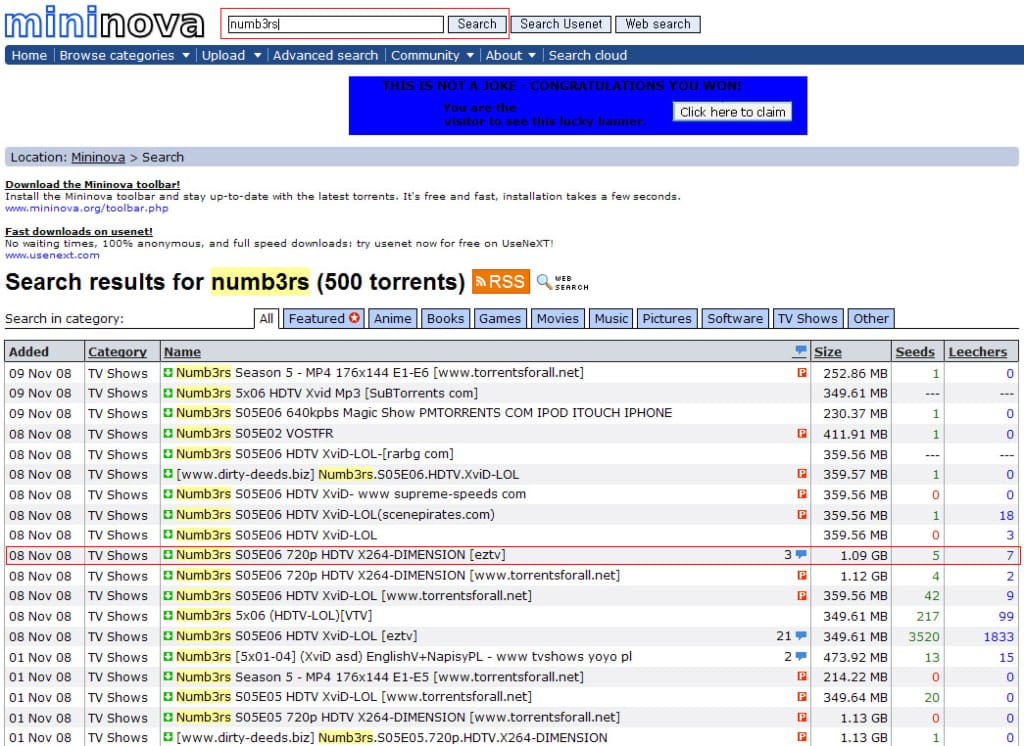Click download icon for S05E06 HDTV XviD-LOL-[rarbg com]
This screenshot has height=746, width=1024.
(x=168, y=453)
